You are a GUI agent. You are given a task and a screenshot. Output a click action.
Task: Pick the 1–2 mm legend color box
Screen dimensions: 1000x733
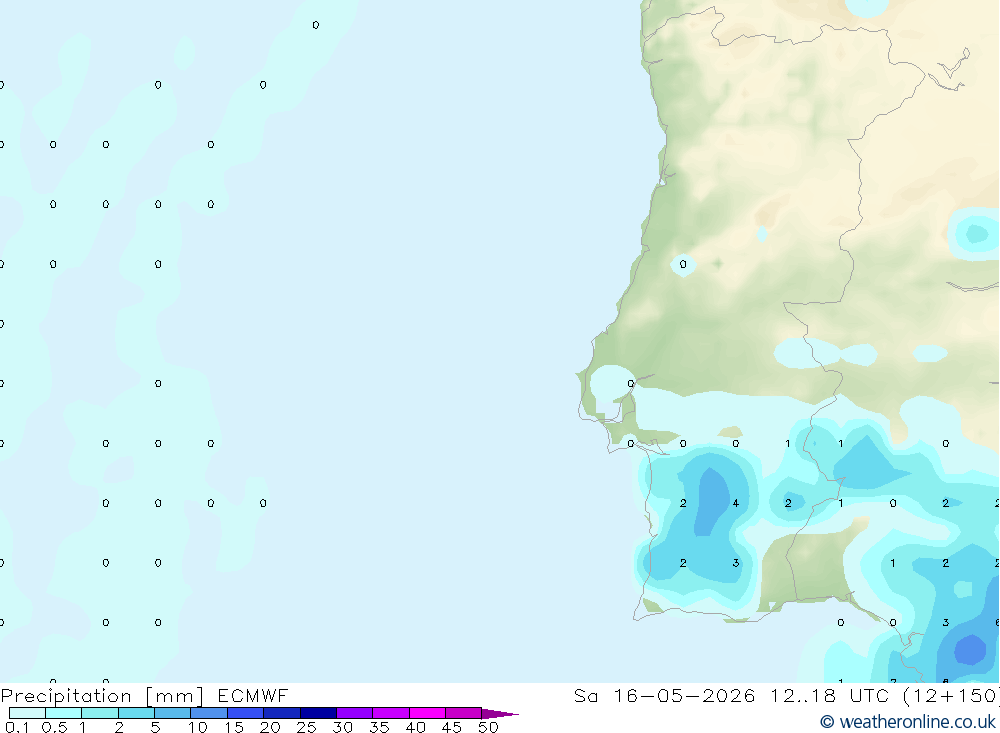(100, 713)
